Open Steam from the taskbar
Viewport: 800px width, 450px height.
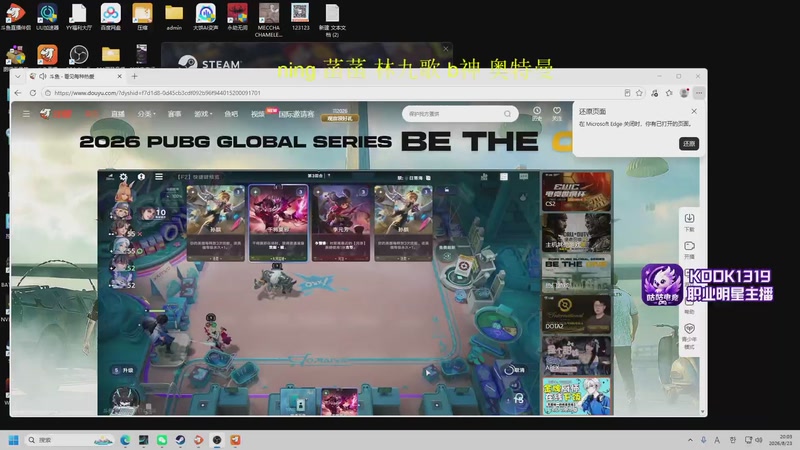coord(180,440)
